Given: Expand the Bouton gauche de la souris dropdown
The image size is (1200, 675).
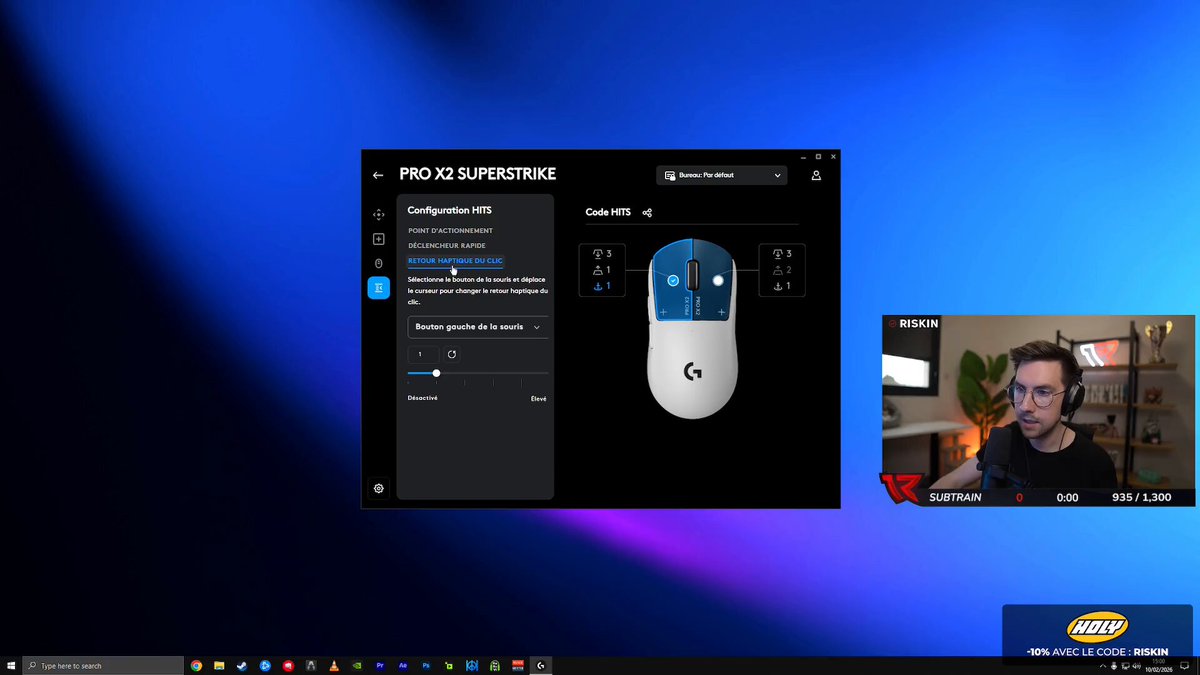Looking at the screenshot, I should pos(478,327).
